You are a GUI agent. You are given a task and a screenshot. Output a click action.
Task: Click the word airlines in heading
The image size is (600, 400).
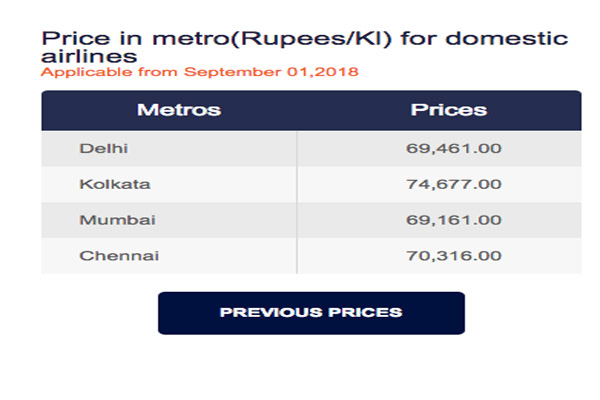[89, 57]
